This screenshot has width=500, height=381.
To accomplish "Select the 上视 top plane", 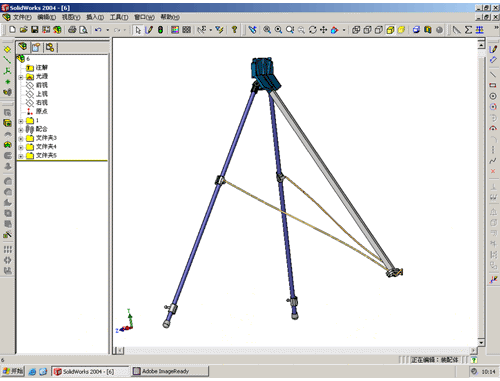I will coord(42,94).
